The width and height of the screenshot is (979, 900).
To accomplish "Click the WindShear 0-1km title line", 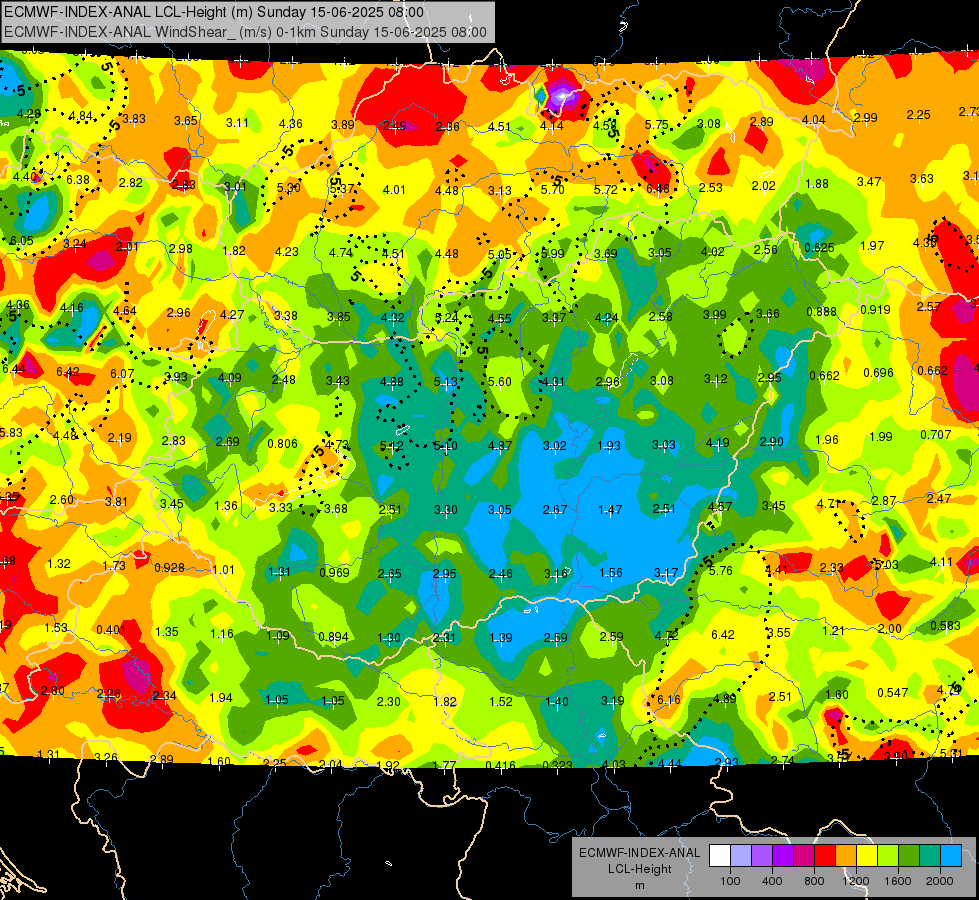I will [x=245, y=32].
